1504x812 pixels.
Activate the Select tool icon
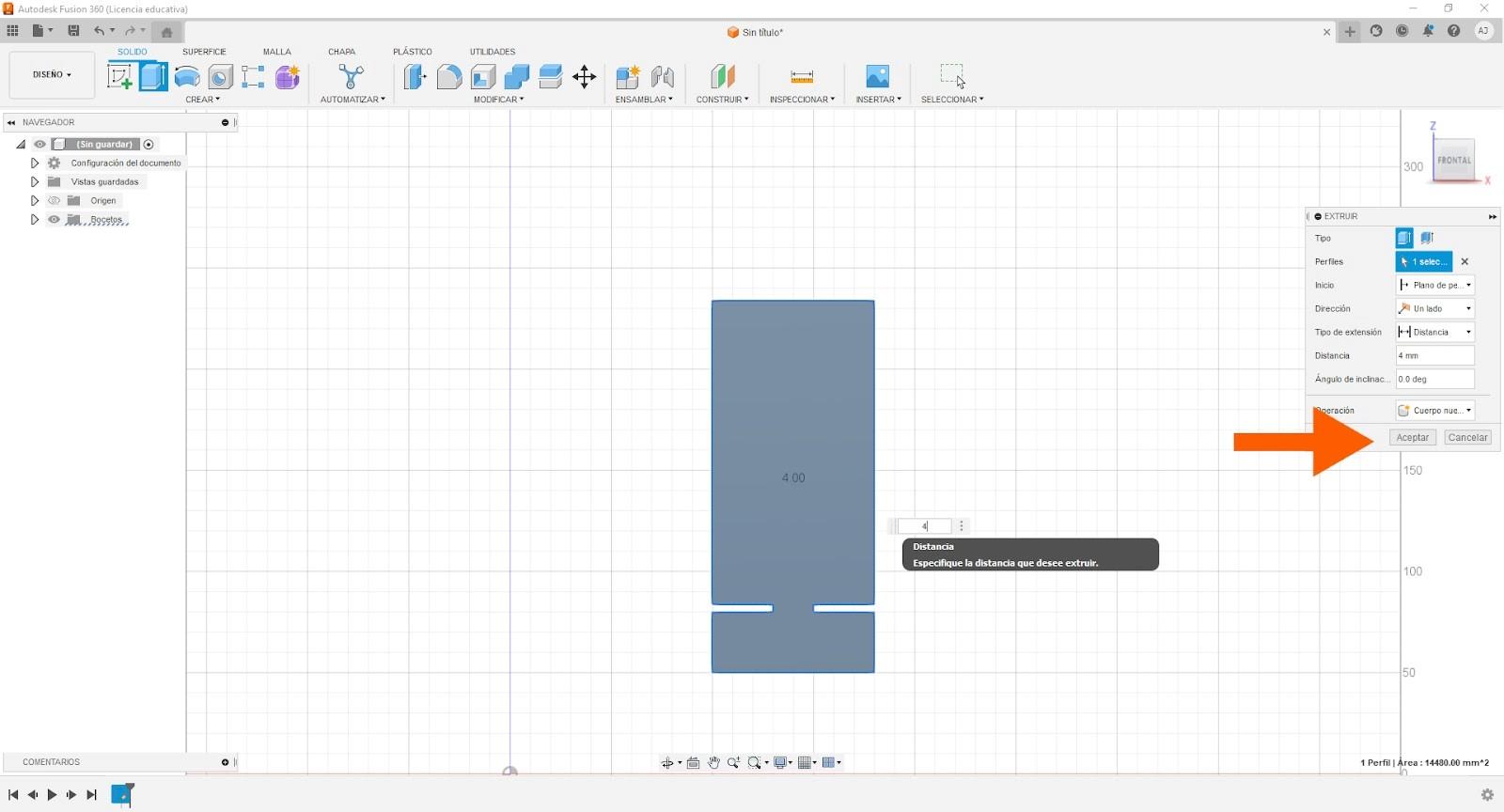tap(952, 76)
